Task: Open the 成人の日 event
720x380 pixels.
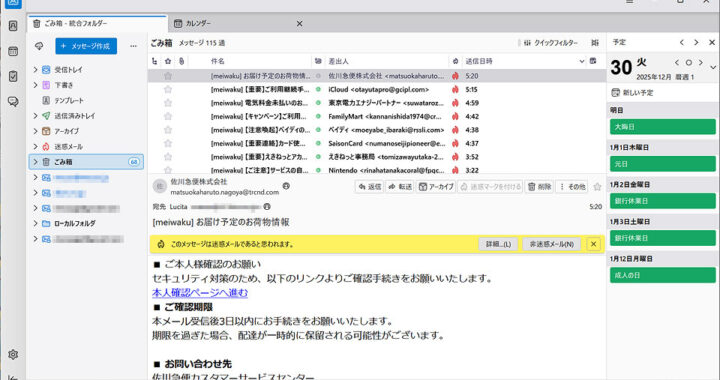Action: (663, 275)
